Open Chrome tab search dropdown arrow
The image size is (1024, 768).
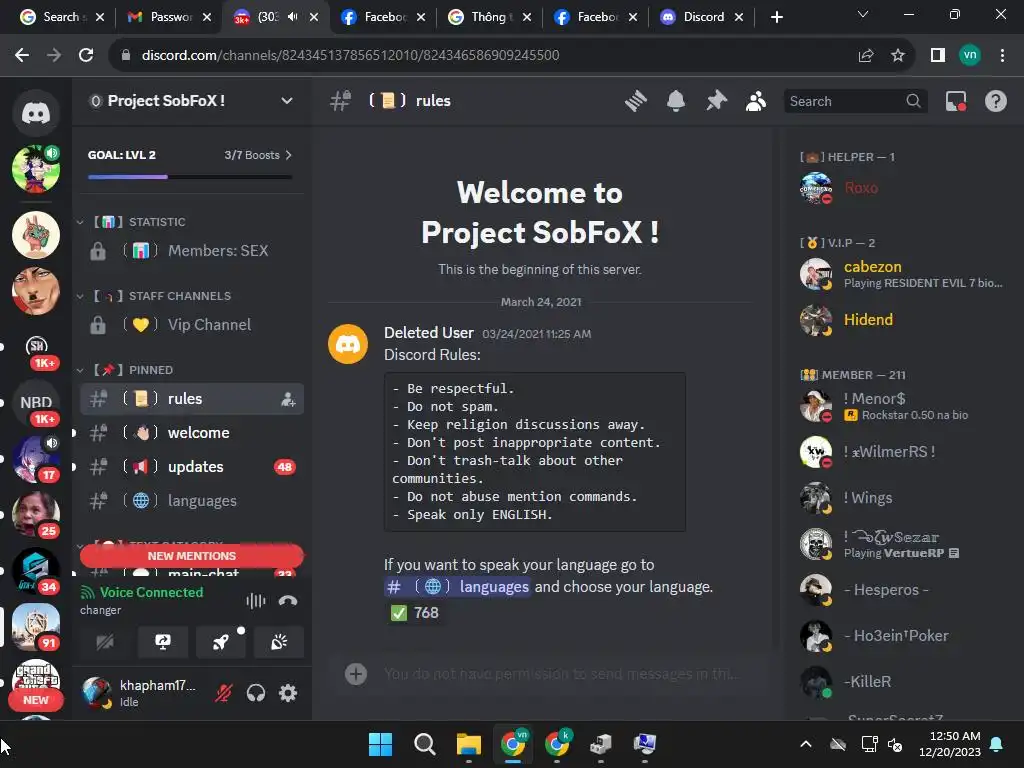863,15
